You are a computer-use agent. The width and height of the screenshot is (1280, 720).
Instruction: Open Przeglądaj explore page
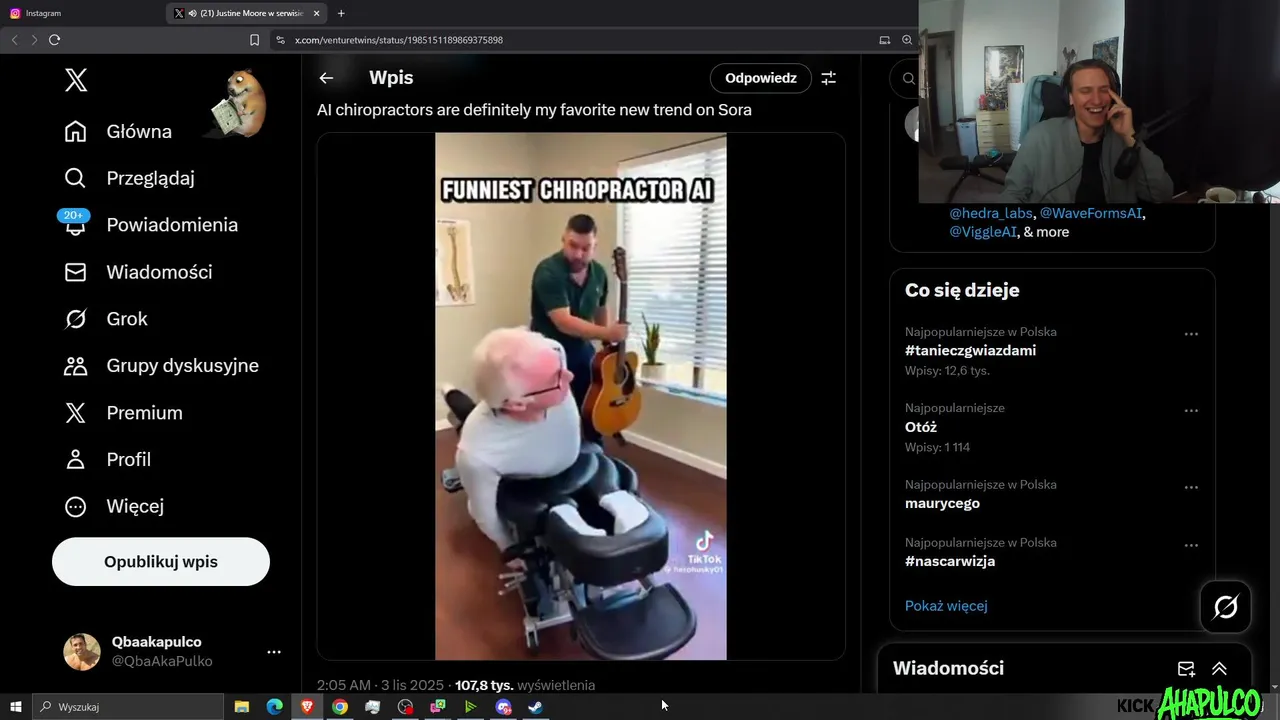point(129,178)
